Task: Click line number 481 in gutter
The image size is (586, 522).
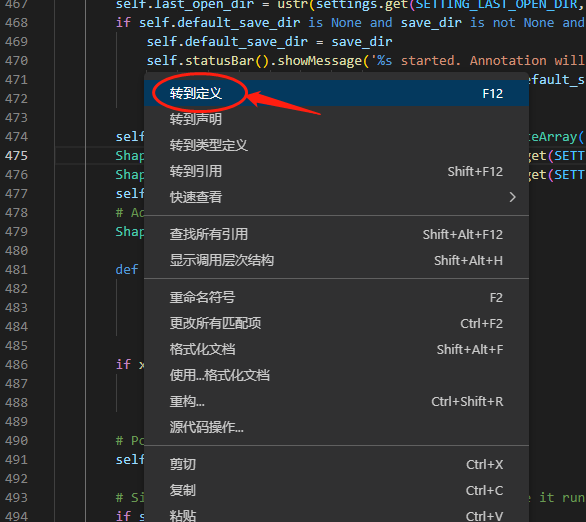Action: pos(16,269)
